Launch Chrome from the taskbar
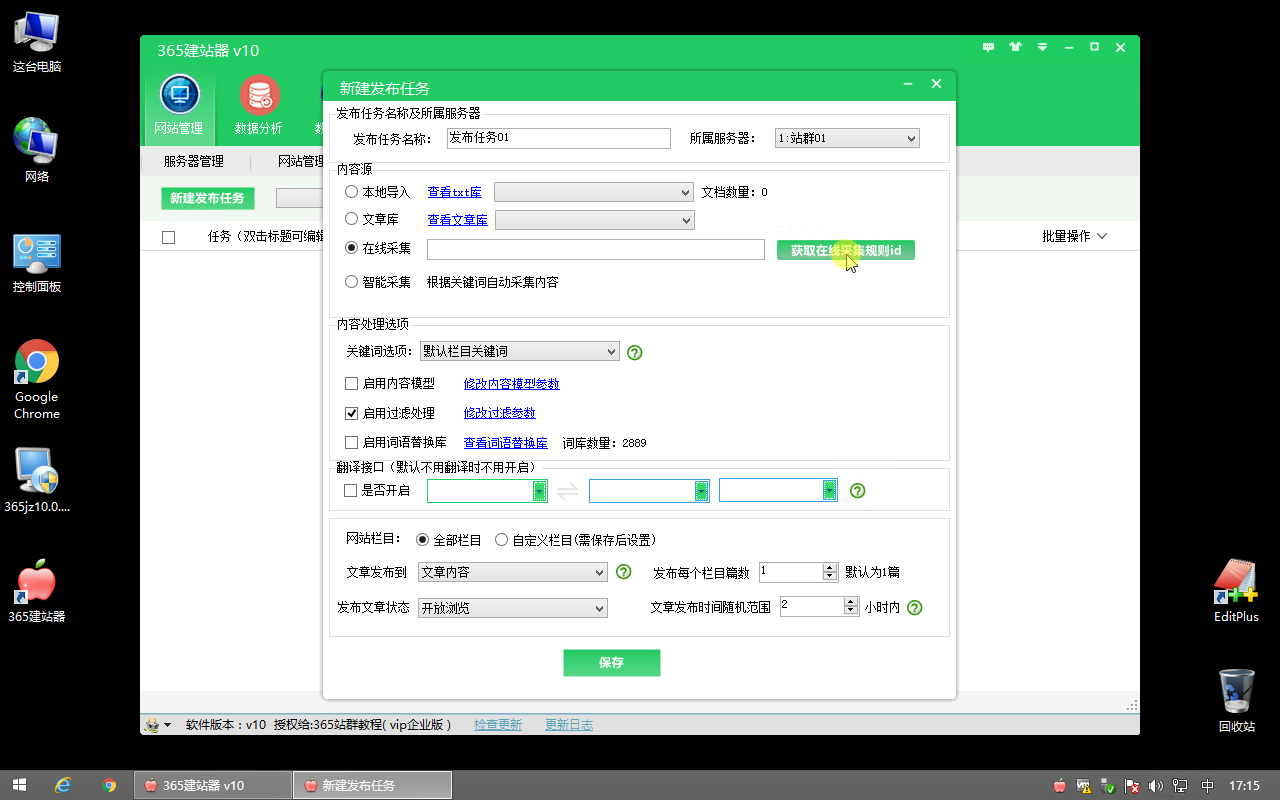This screenshot has width=1280, height=800. (109, 785)
